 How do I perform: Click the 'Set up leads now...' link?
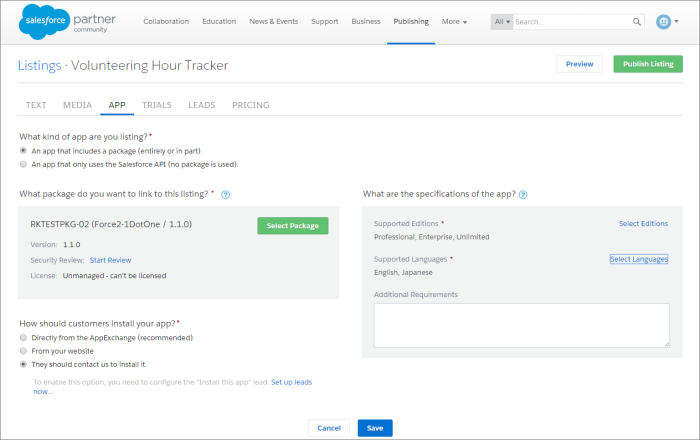[292, 382]
